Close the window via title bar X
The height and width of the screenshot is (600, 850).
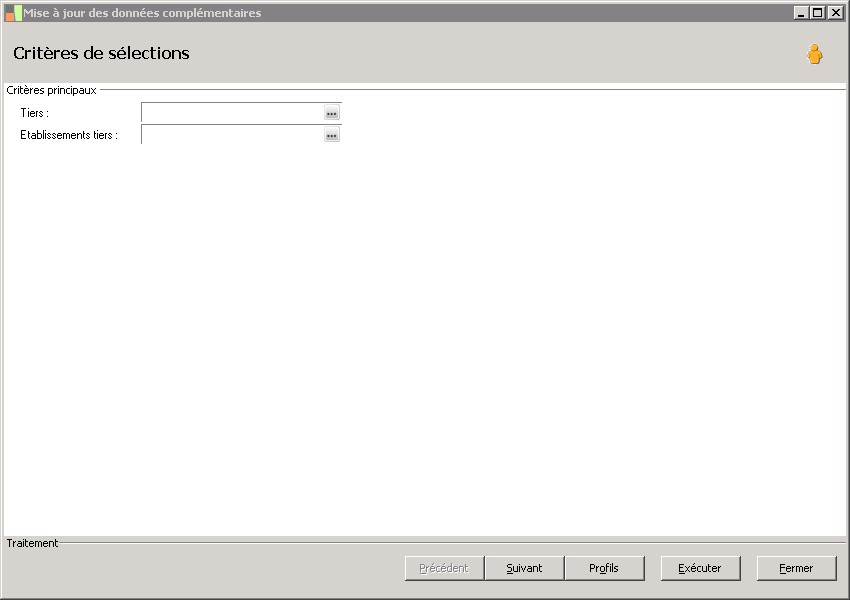point(835,12)
